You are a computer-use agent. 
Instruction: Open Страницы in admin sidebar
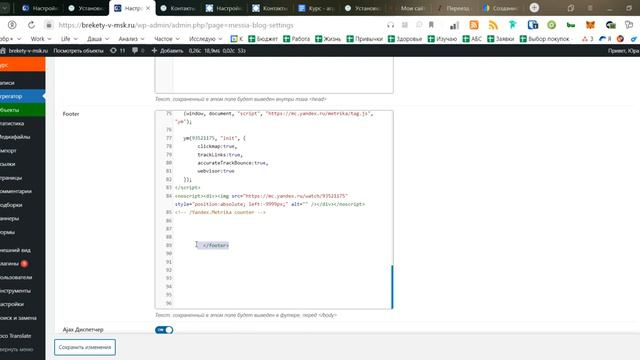pyautogui.click(x=11, y=178)
